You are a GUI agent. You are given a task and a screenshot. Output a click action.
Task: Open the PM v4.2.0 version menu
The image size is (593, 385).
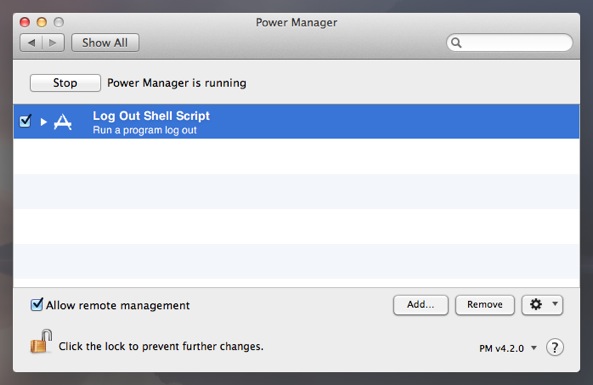pos(508,348)
